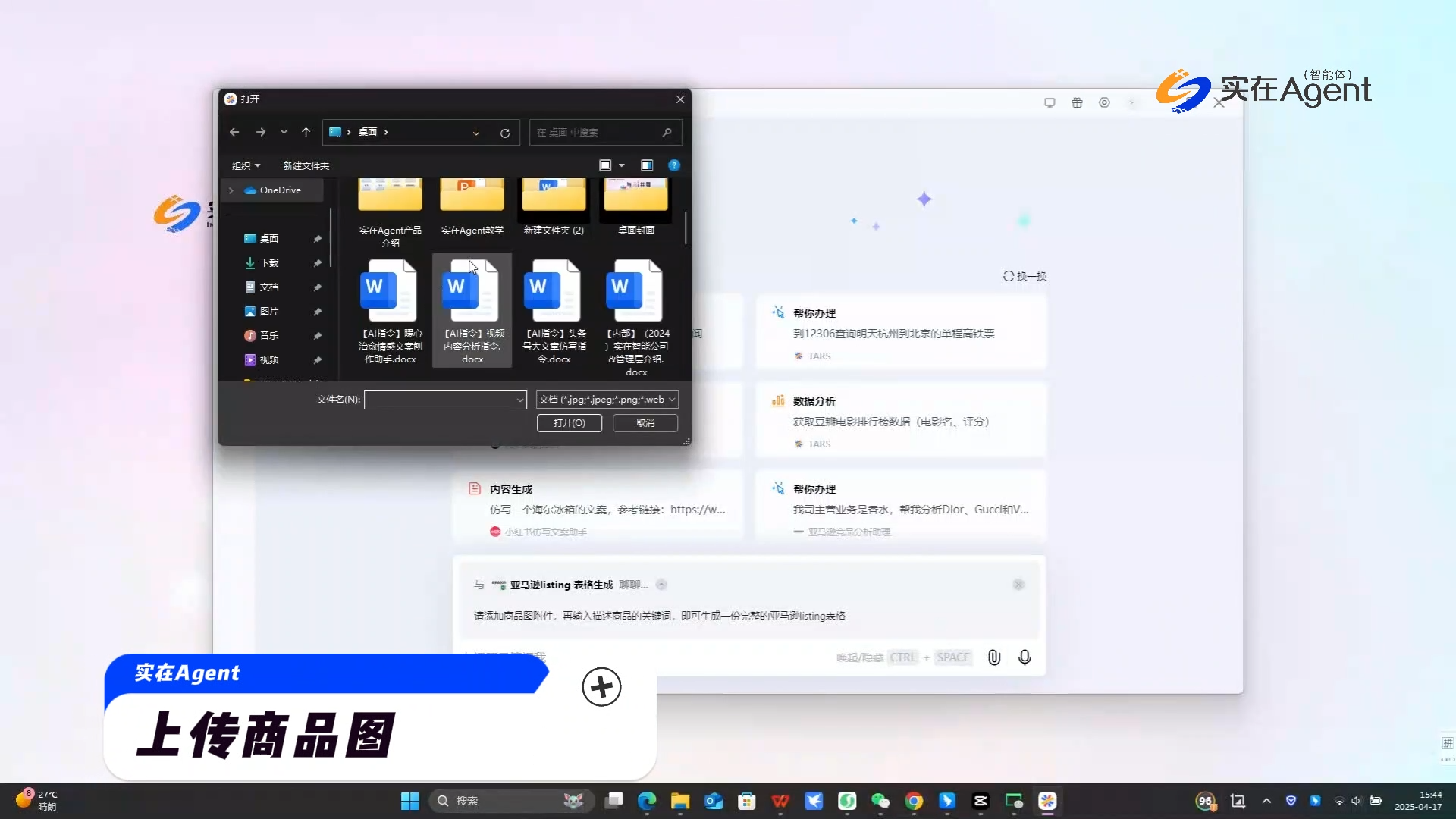Click the 换一换 refresh suggestions icon
Image resolution: width=1456 pixels, height=819 pixels.
1008,276
